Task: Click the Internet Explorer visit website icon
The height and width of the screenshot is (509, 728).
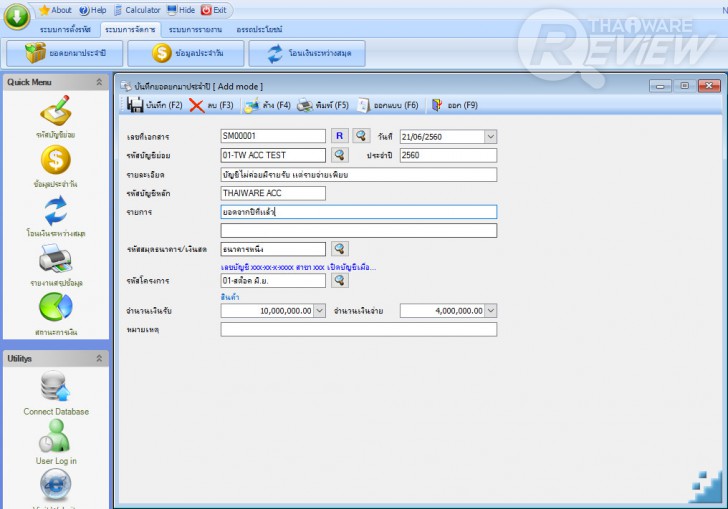Action: coord(56,484)
